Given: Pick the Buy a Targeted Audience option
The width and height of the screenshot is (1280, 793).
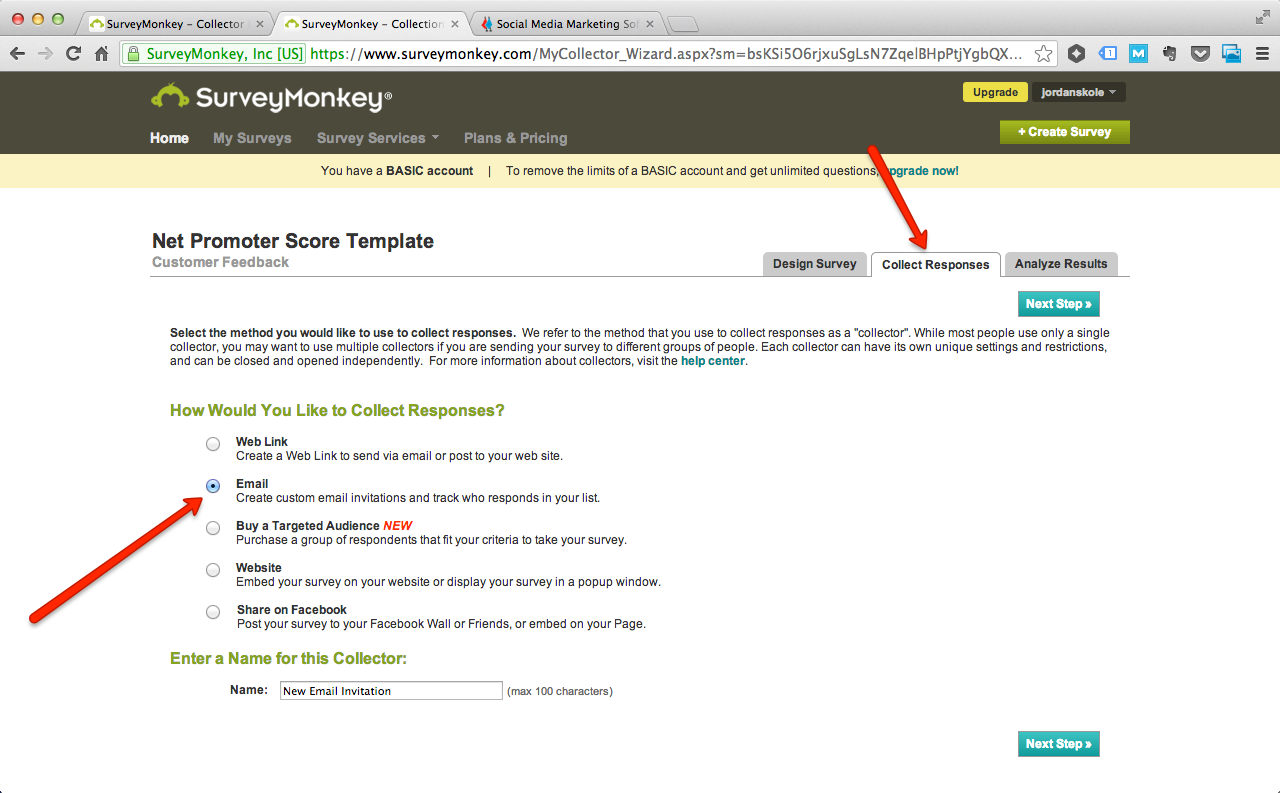Looking at the screenshot, I should pyautogui.click(x=213, y=528).
